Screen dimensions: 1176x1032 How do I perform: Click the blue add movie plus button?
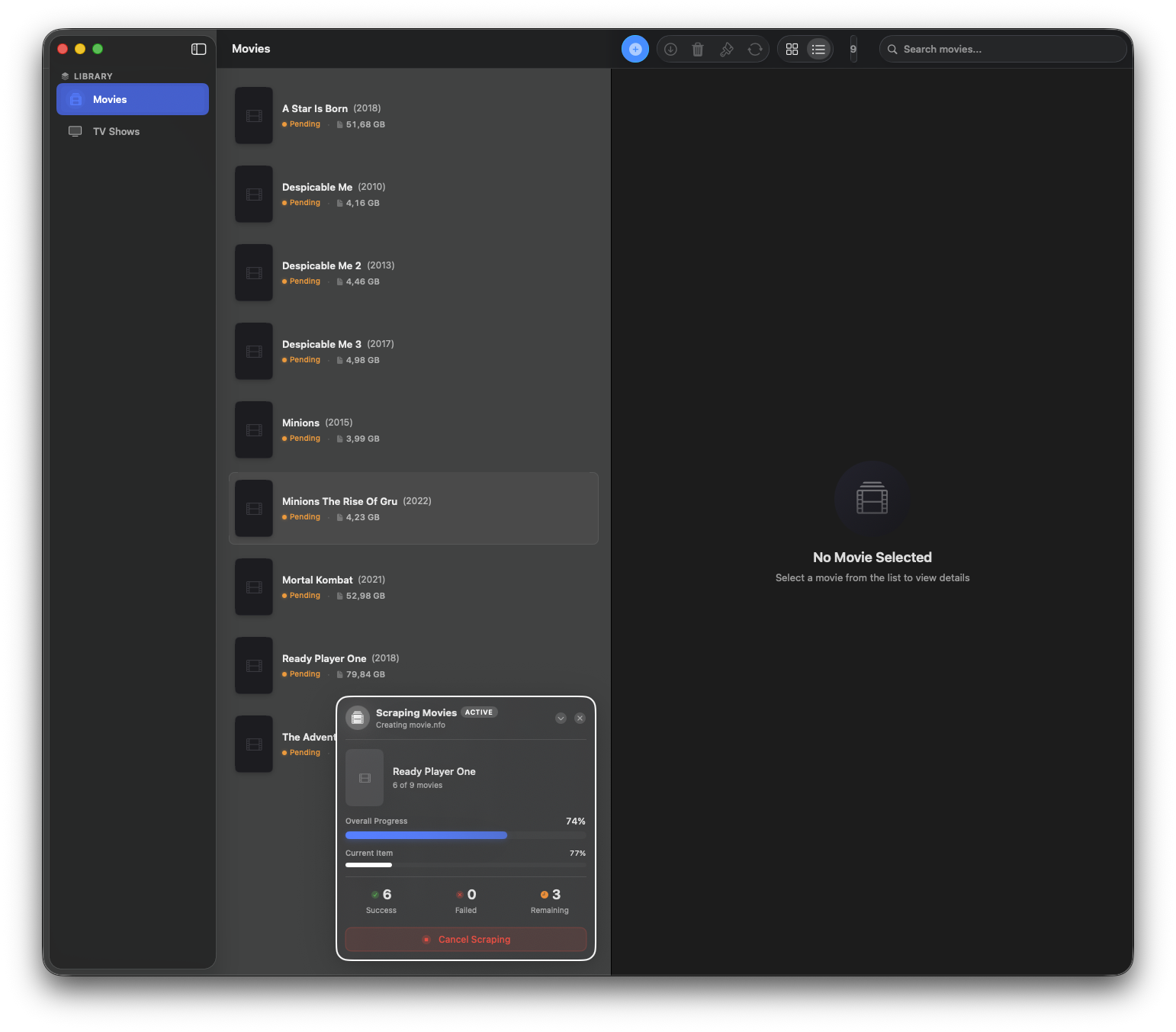point(635,49)
